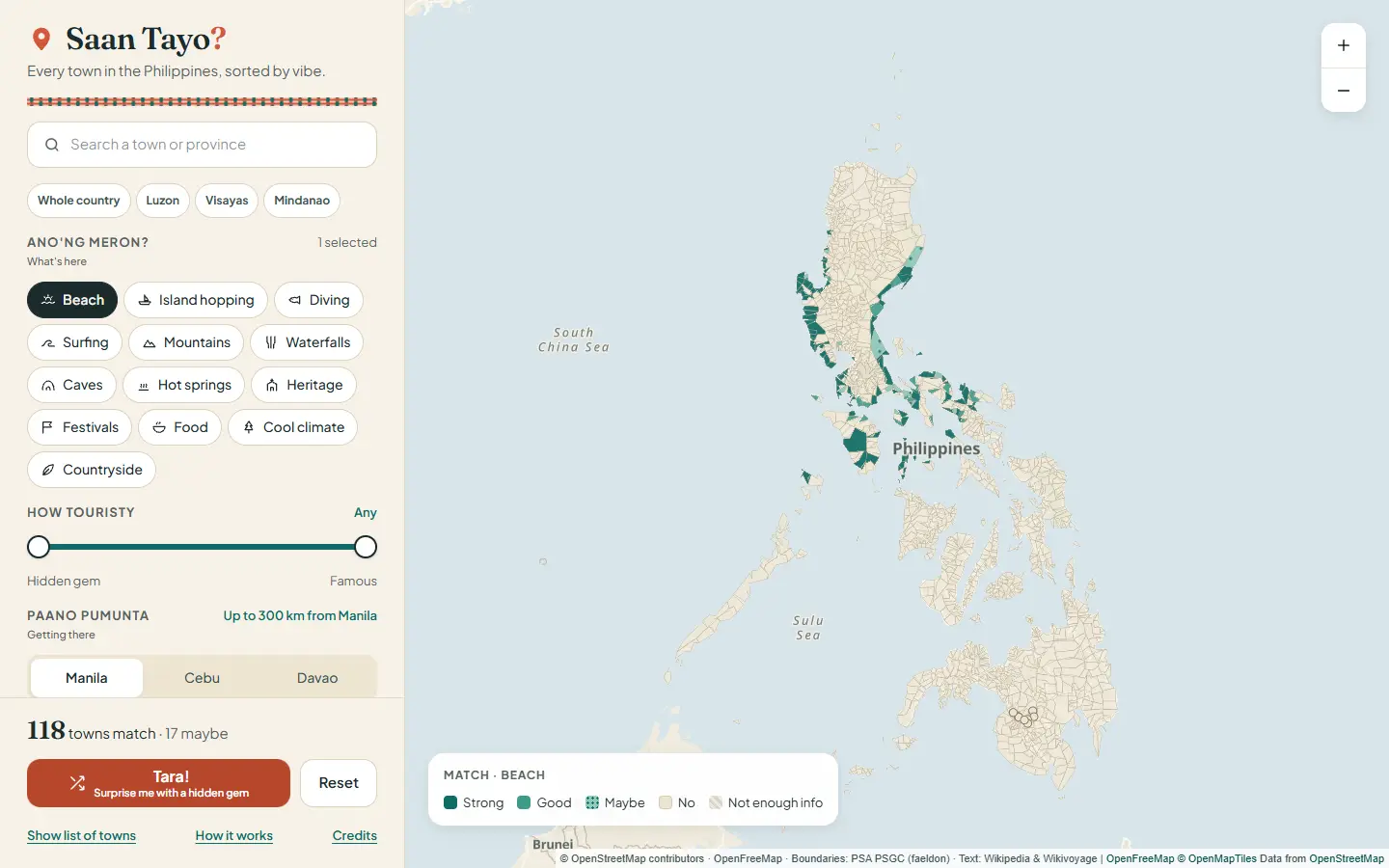
Task: Open the Credits link
Action: coord(355,835)
